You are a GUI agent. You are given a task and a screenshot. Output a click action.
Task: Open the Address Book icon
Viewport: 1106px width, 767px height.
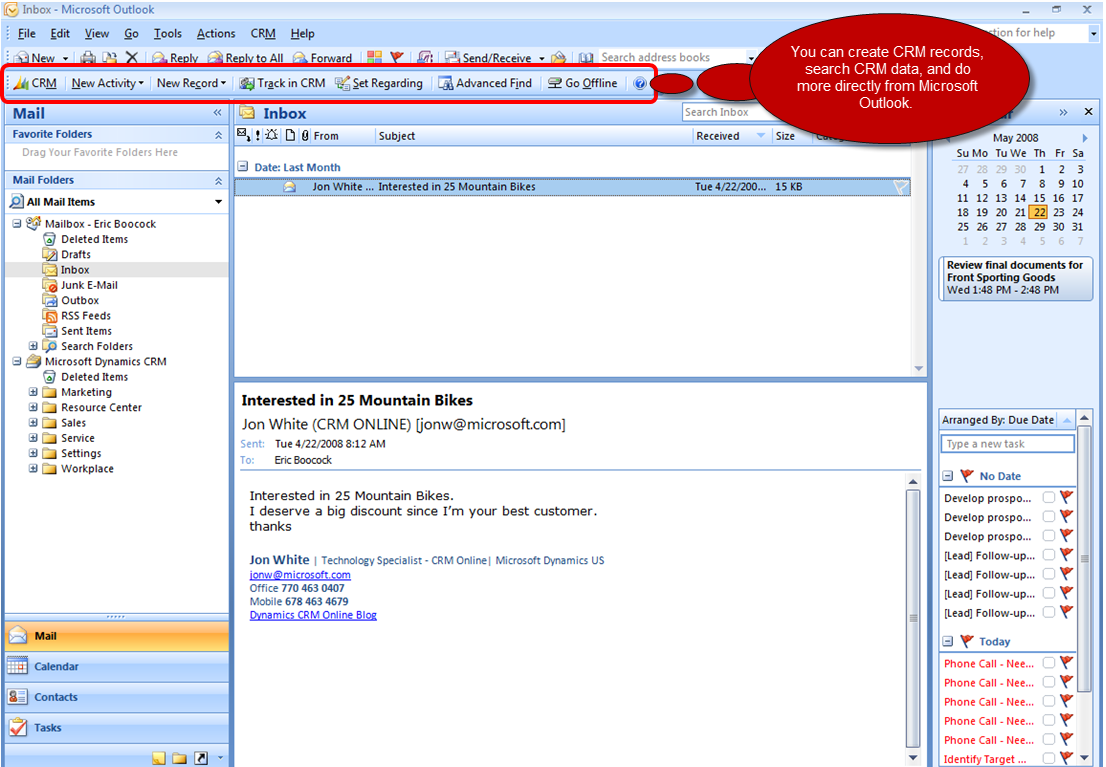pos(585,58)
